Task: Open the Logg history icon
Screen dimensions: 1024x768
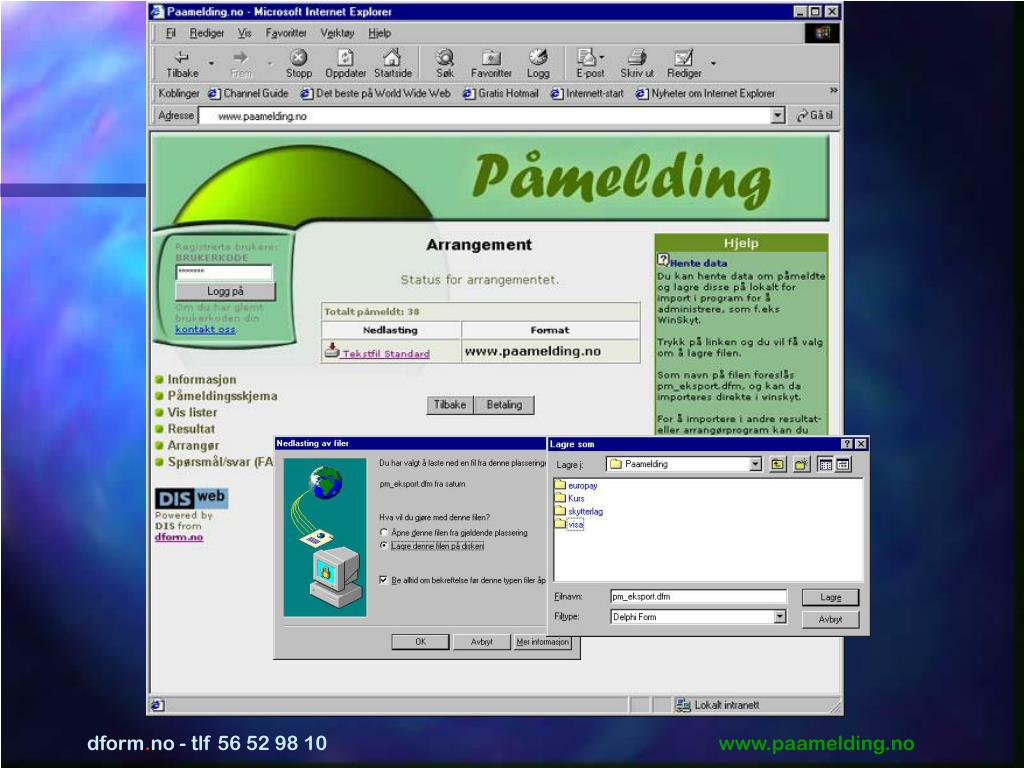Action: point(538,57)
